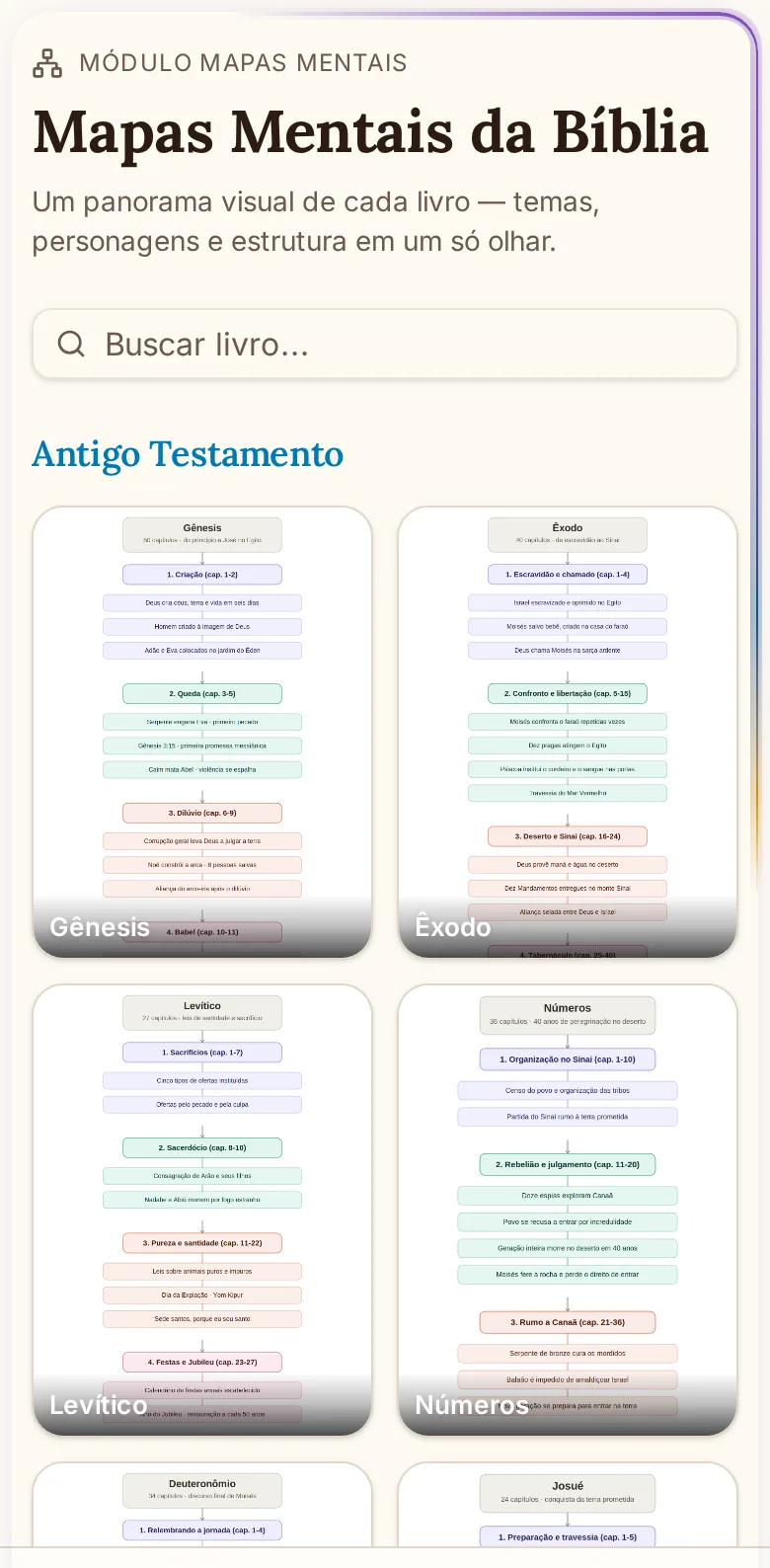Click '1. Preparação e travessia (cap. 1-5)' node
Image resolution: width=770 pixels, height=1568 pixels.
click(x=568, y=1537)
